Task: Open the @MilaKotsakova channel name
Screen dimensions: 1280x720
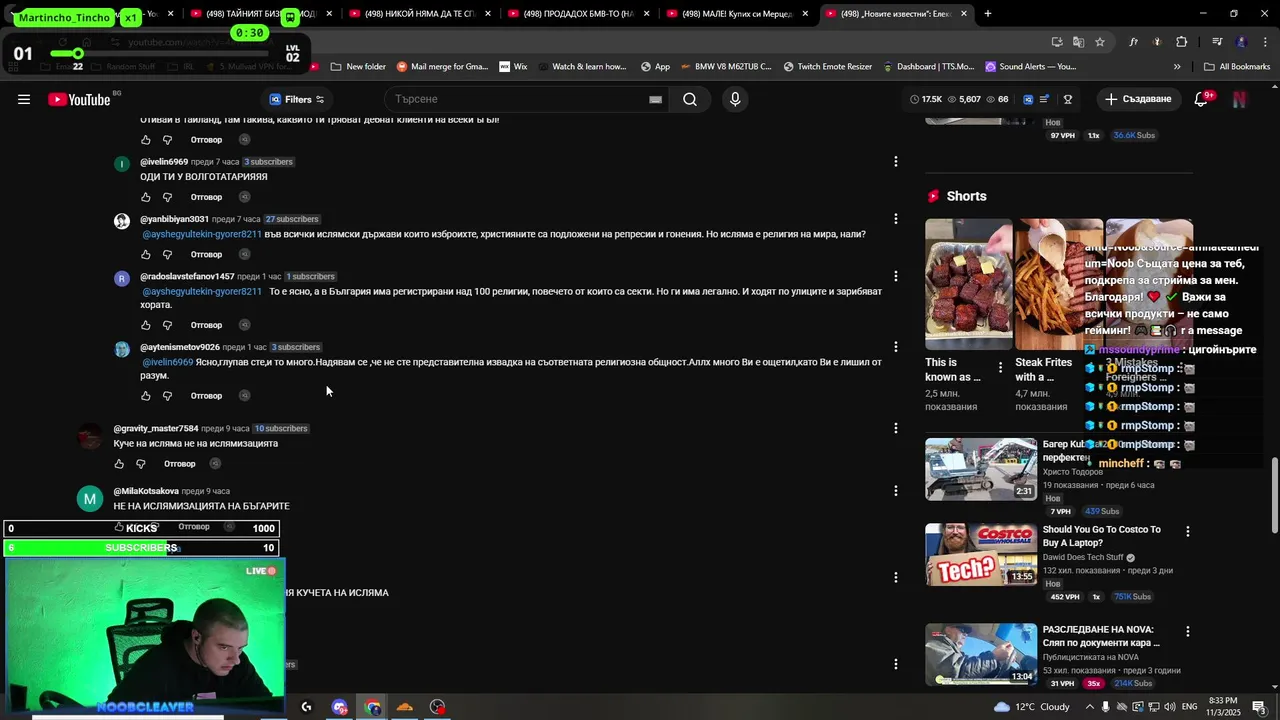Action: click(146, 491)
